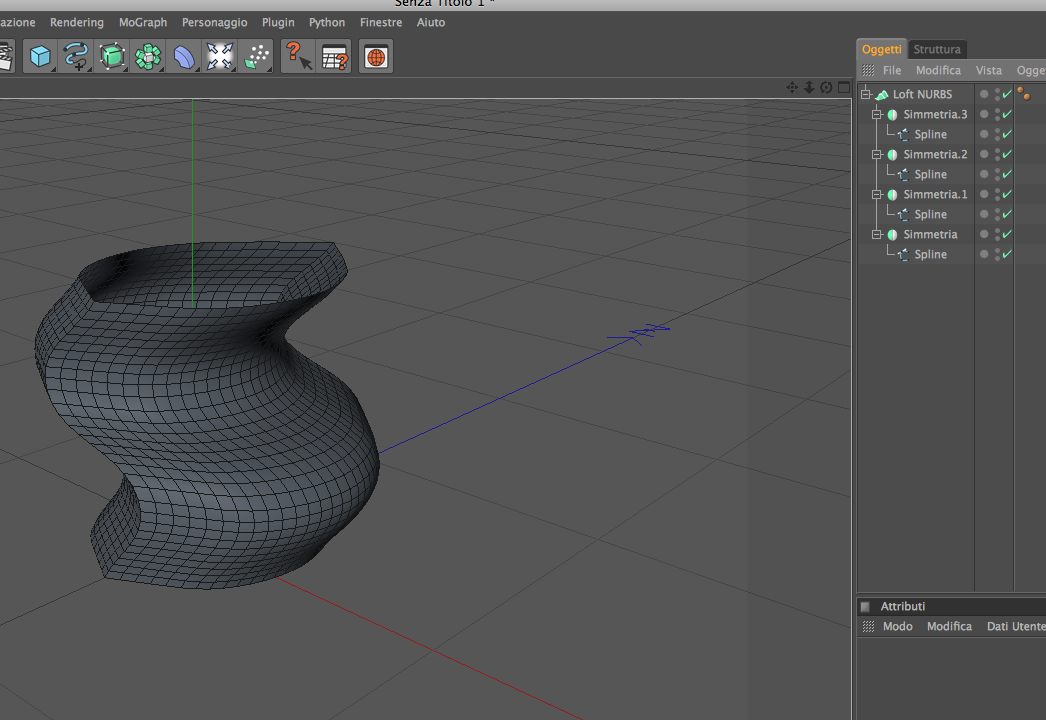Open the MoGraph menu
The image size is (1046, 720).
pos(142,22)
